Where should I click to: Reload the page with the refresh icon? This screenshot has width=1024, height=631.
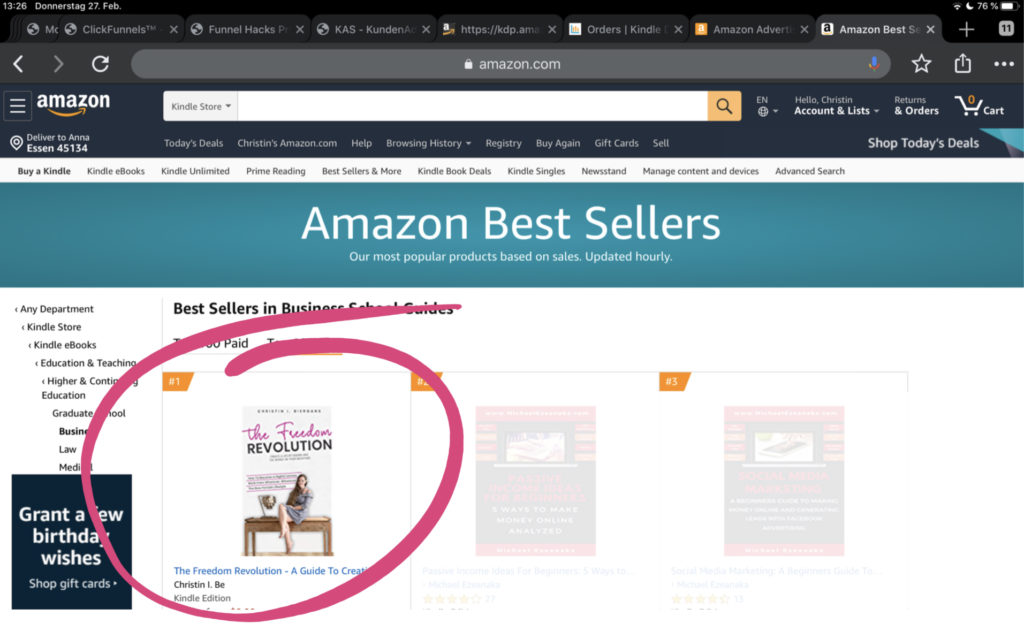100,64
